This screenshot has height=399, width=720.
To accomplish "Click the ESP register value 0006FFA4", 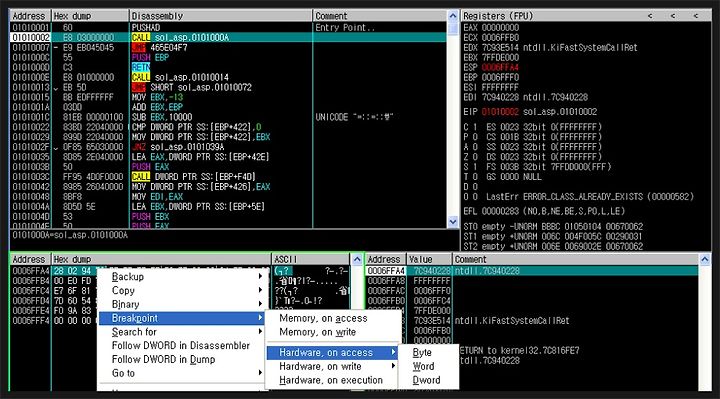I will (x=500, y=67).
